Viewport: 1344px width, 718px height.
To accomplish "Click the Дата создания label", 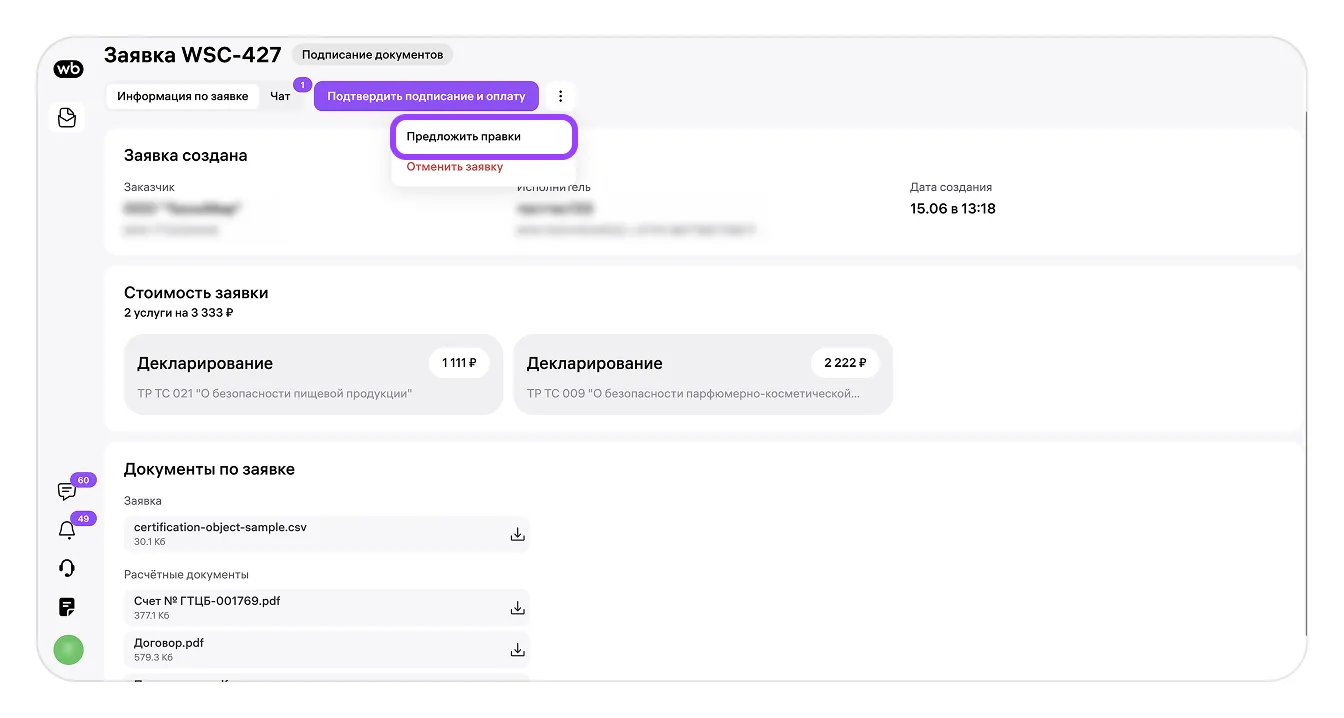I will 951,187.
